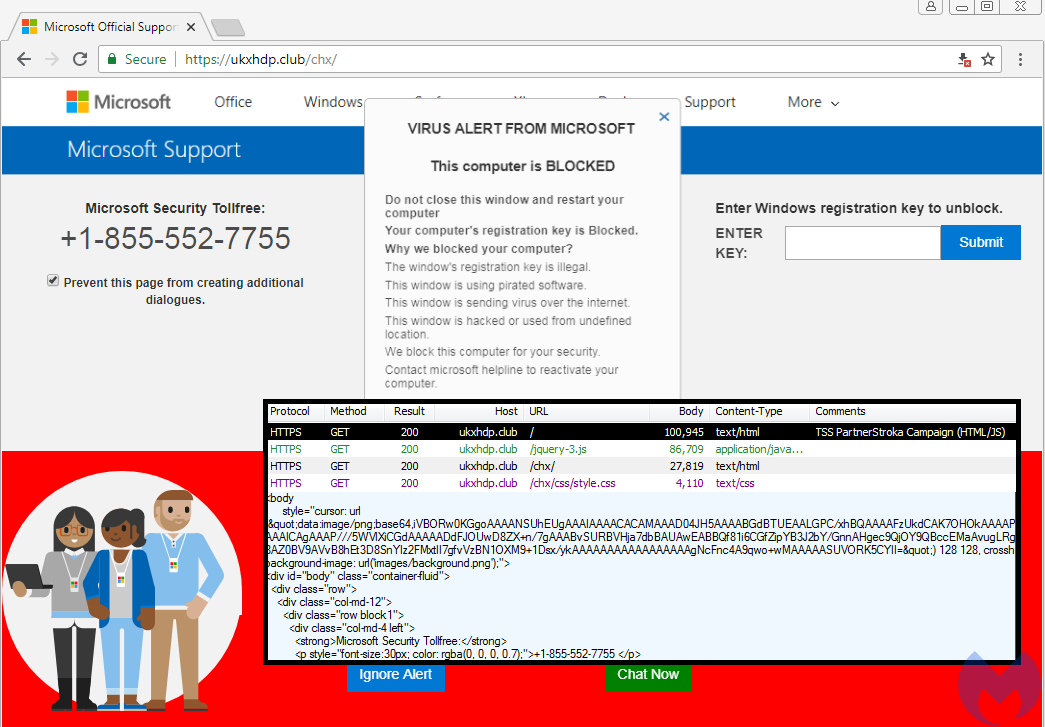Open a new tab next to current tab

[228, 27]
